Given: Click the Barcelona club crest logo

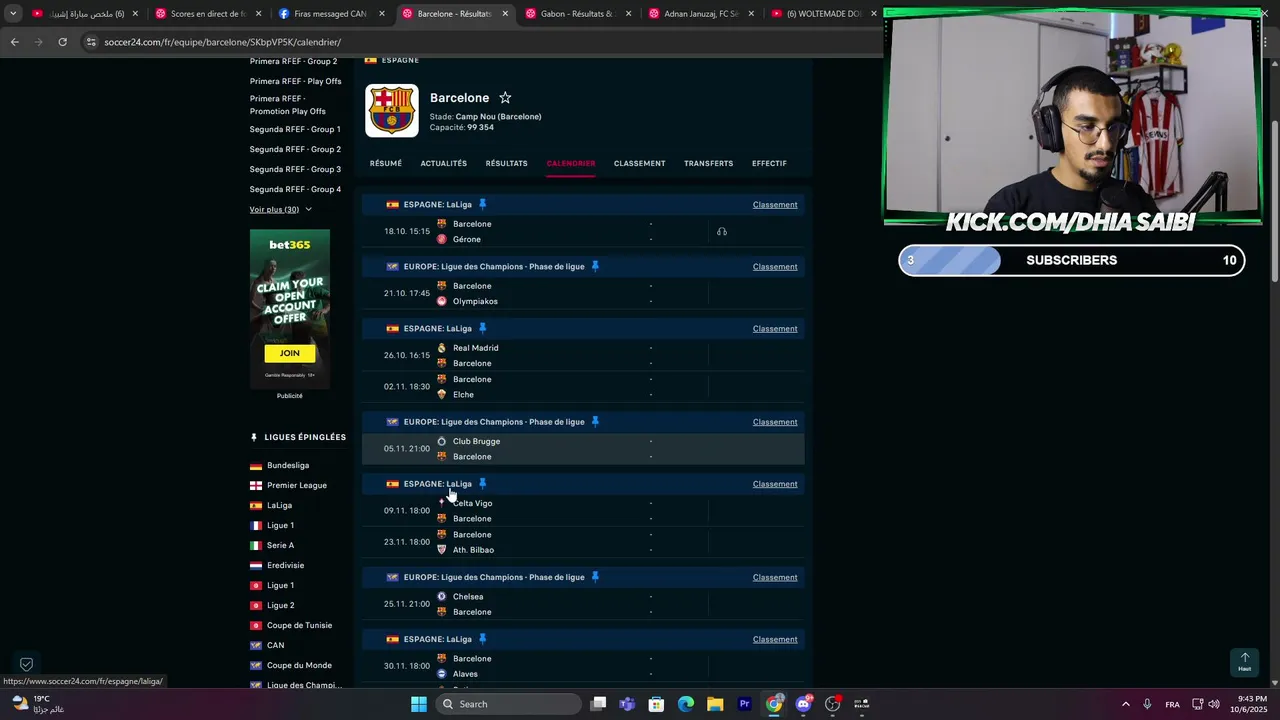Looking at the screenshot, I should [x=391, y=110].
